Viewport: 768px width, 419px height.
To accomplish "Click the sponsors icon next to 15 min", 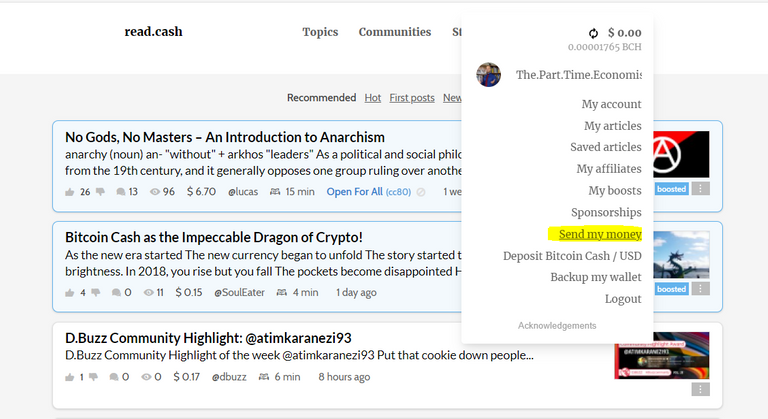I will pyautogui.click(x=275, y=192).
